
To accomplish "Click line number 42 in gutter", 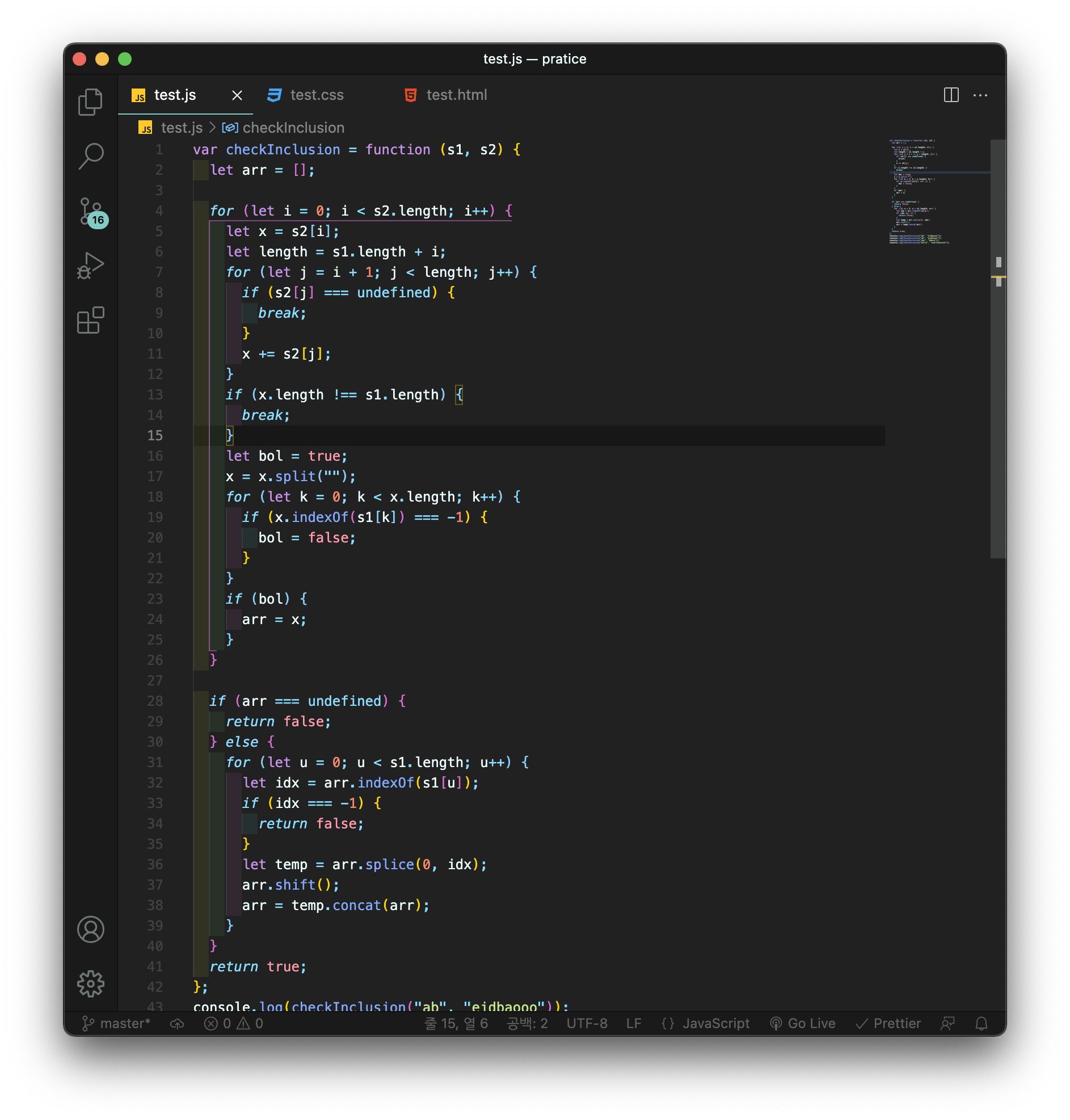I will point(155,987).
